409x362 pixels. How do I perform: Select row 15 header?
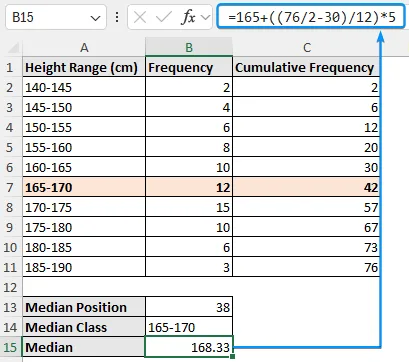click(10, 347)
